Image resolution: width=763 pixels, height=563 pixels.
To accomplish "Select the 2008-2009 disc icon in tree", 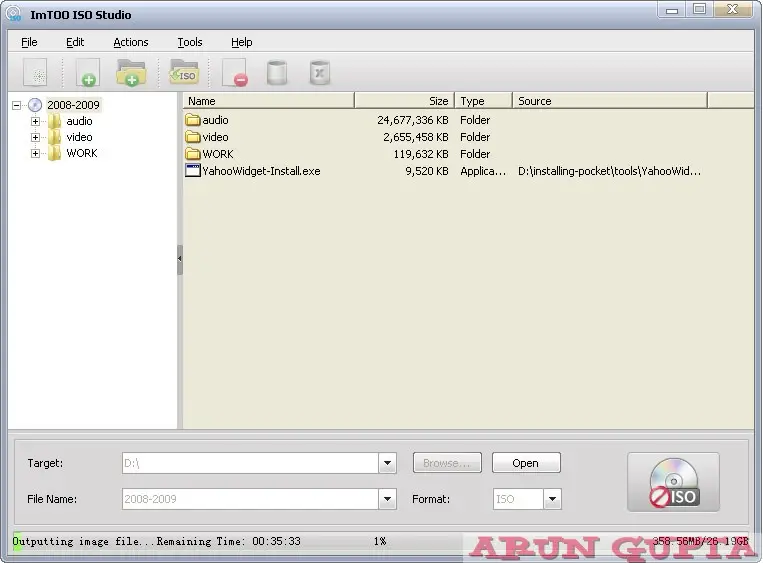I will click(35, 105).
